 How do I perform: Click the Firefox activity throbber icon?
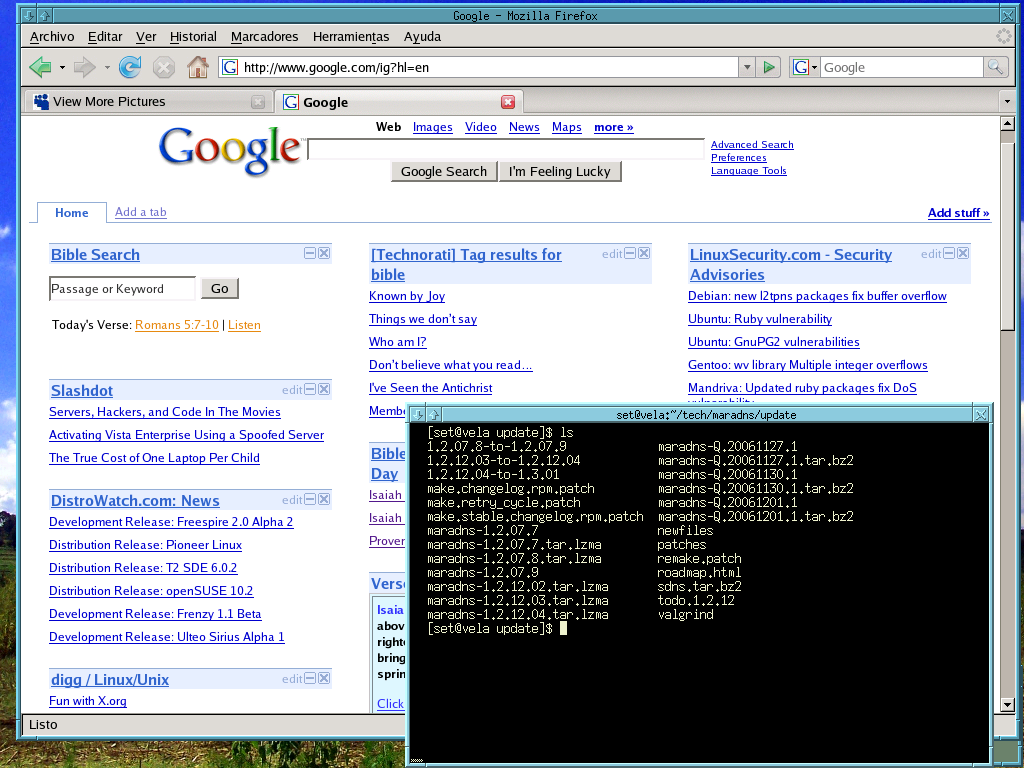point(1004,37)
